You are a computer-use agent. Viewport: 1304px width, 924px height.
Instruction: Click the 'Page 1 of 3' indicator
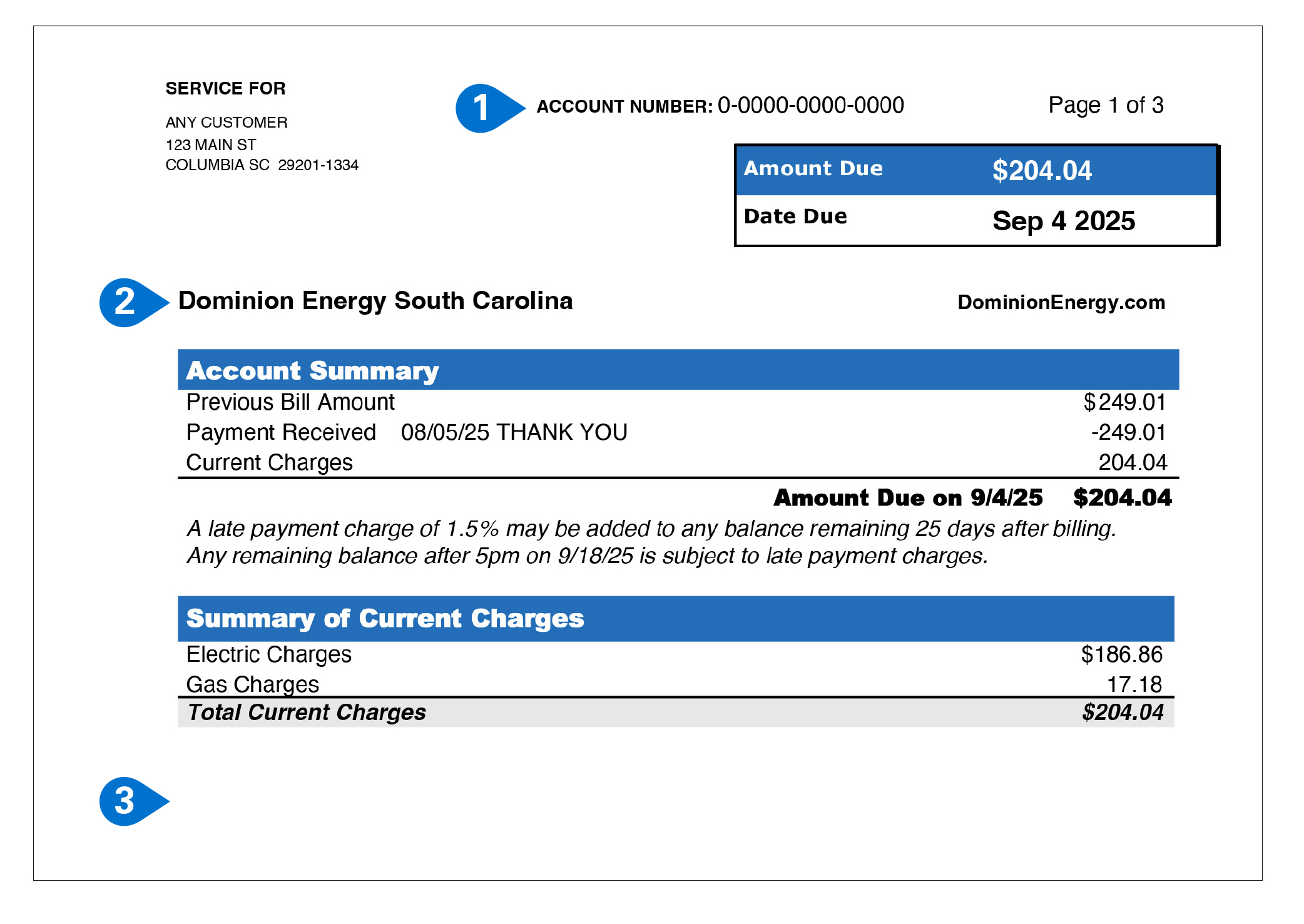pyautogui.click(x=1106, y=105)
